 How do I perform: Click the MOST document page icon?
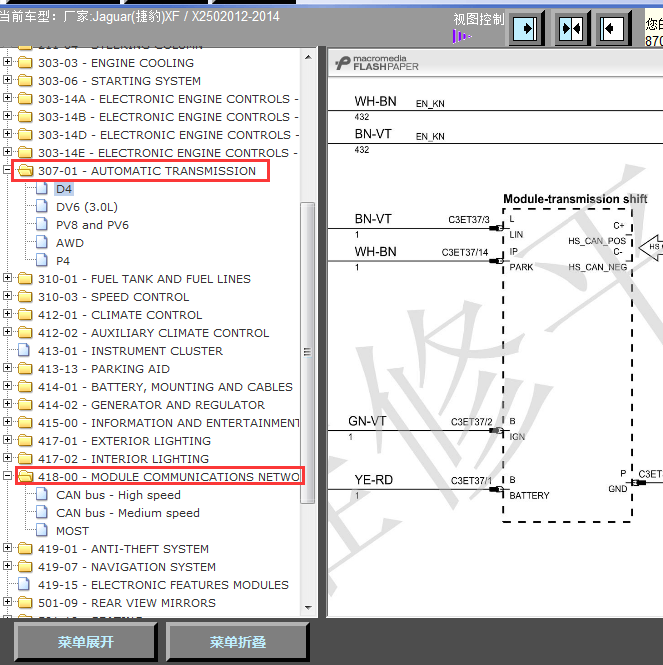[x=42, y=531]
